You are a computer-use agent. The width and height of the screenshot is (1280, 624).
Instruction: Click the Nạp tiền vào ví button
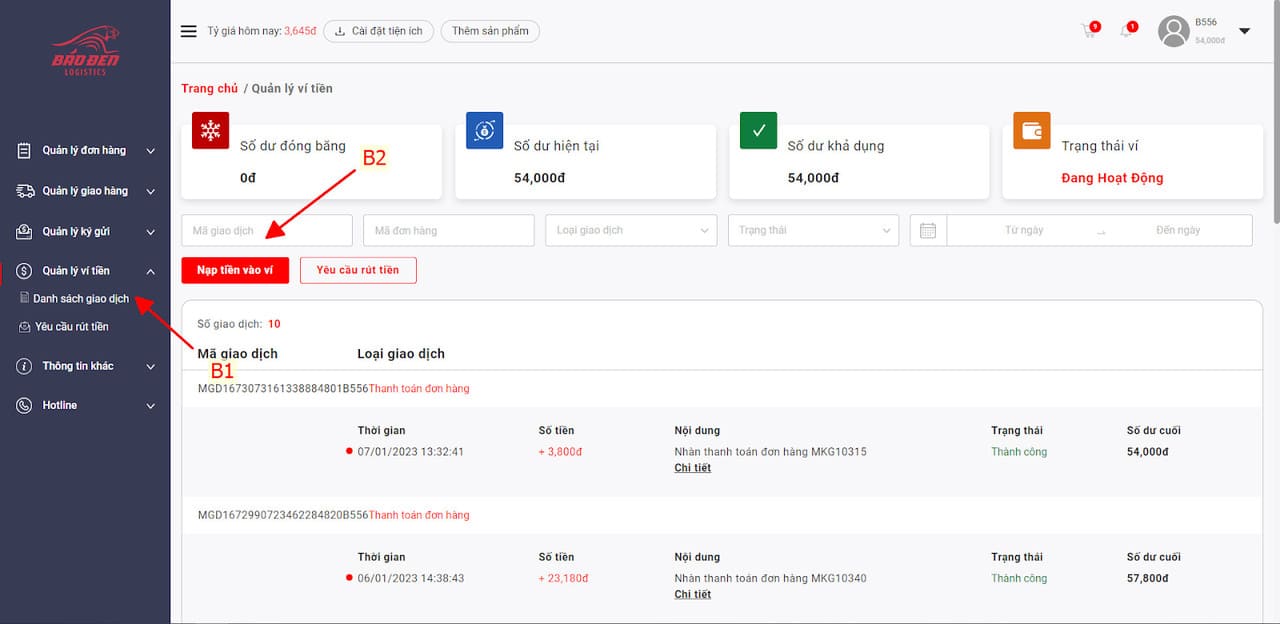235,270
